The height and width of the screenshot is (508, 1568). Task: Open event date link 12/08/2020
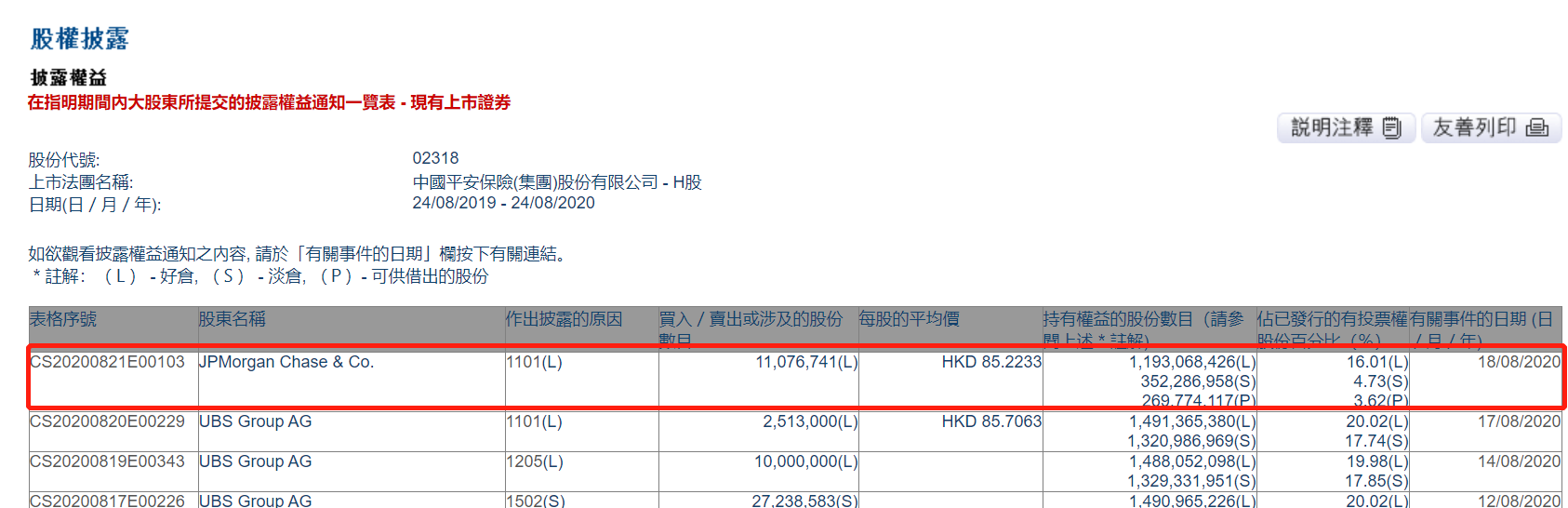1519,501
